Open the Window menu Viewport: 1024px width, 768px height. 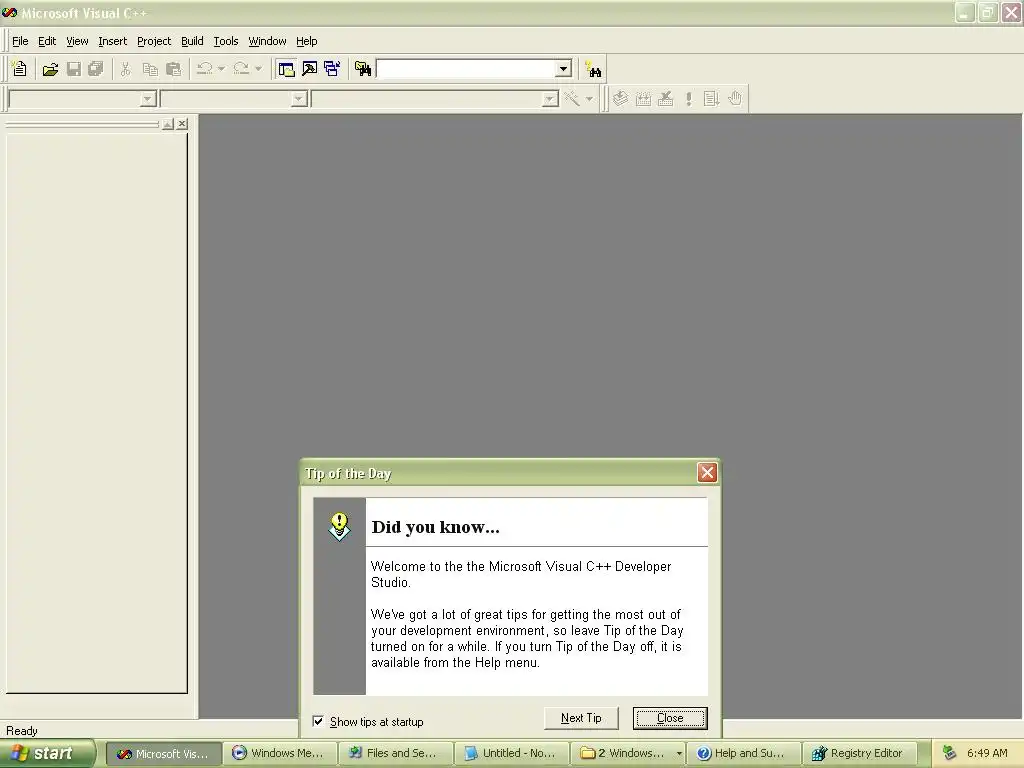coord(267,41)
